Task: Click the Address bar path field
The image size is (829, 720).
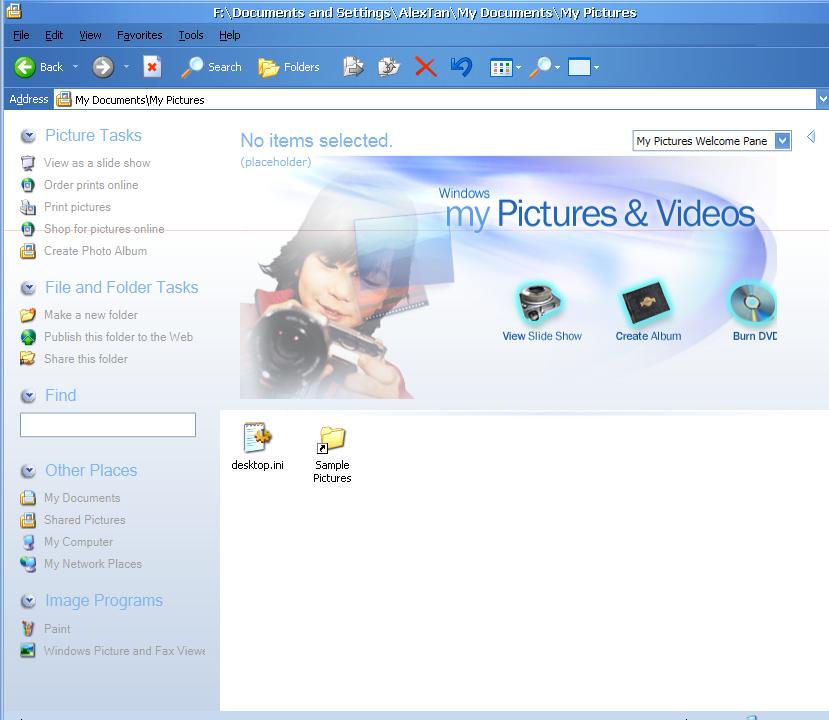Action: [435, 99]
